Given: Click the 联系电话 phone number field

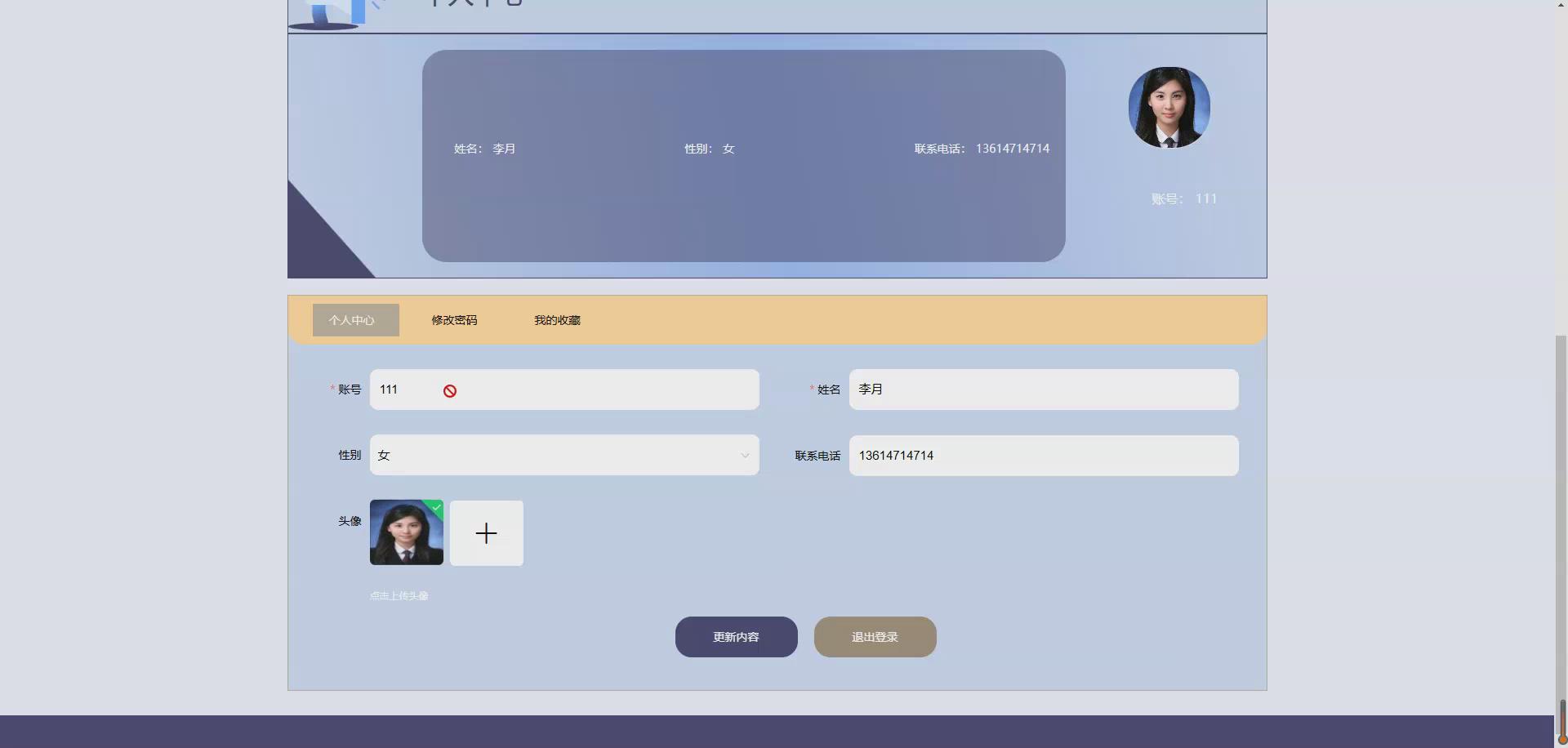Looking at the screenshot, I should pyautogui.click(x=1043, y=455).
